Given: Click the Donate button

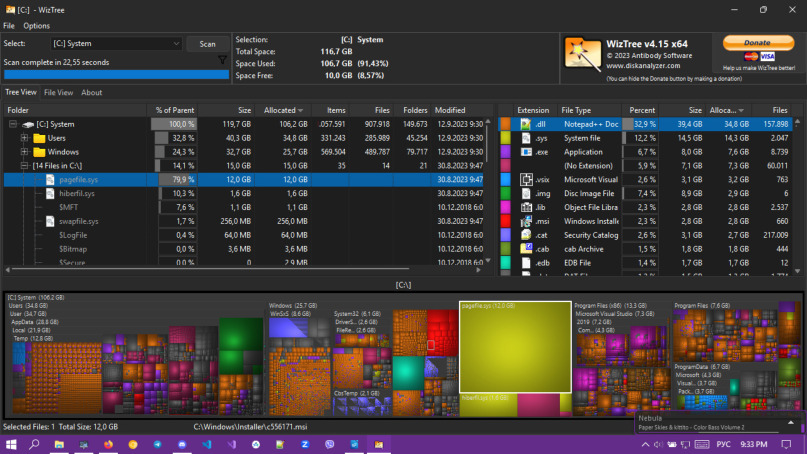Looking at the screenshot, I should click(x=758, y=43).
